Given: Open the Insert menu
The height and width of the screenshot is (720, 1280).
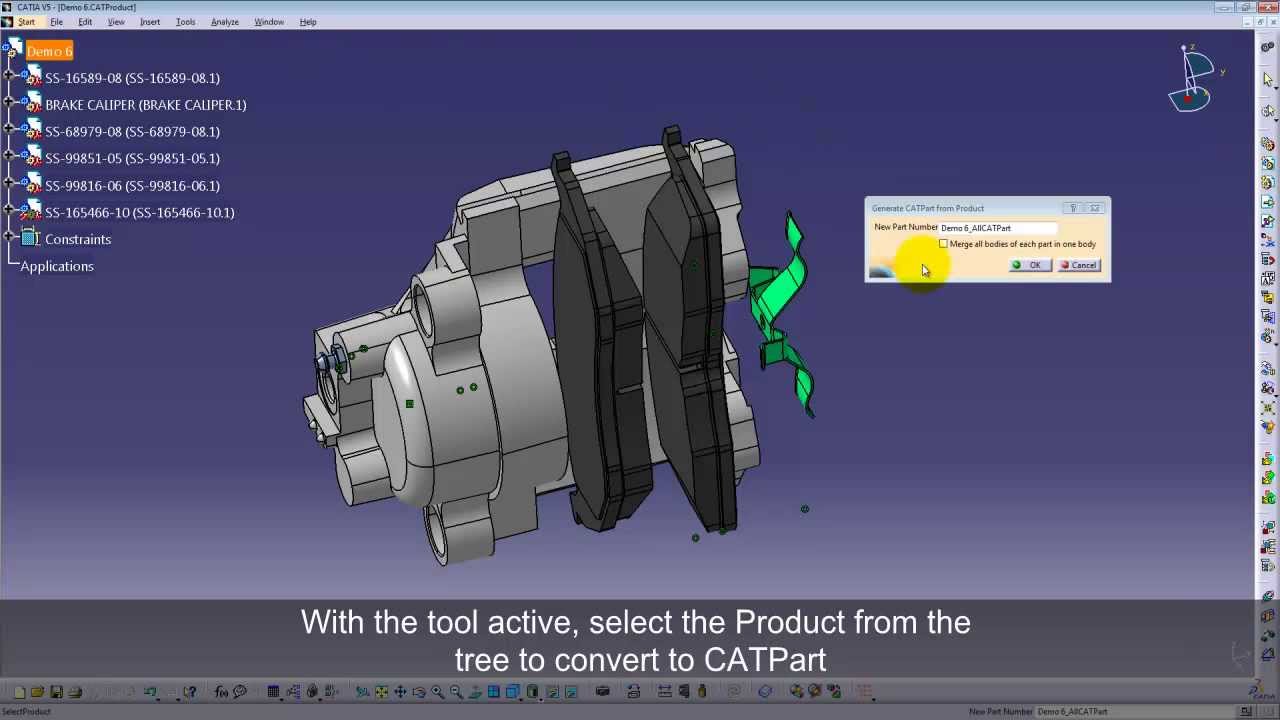Looking at the screenshot, I should 149,22.
